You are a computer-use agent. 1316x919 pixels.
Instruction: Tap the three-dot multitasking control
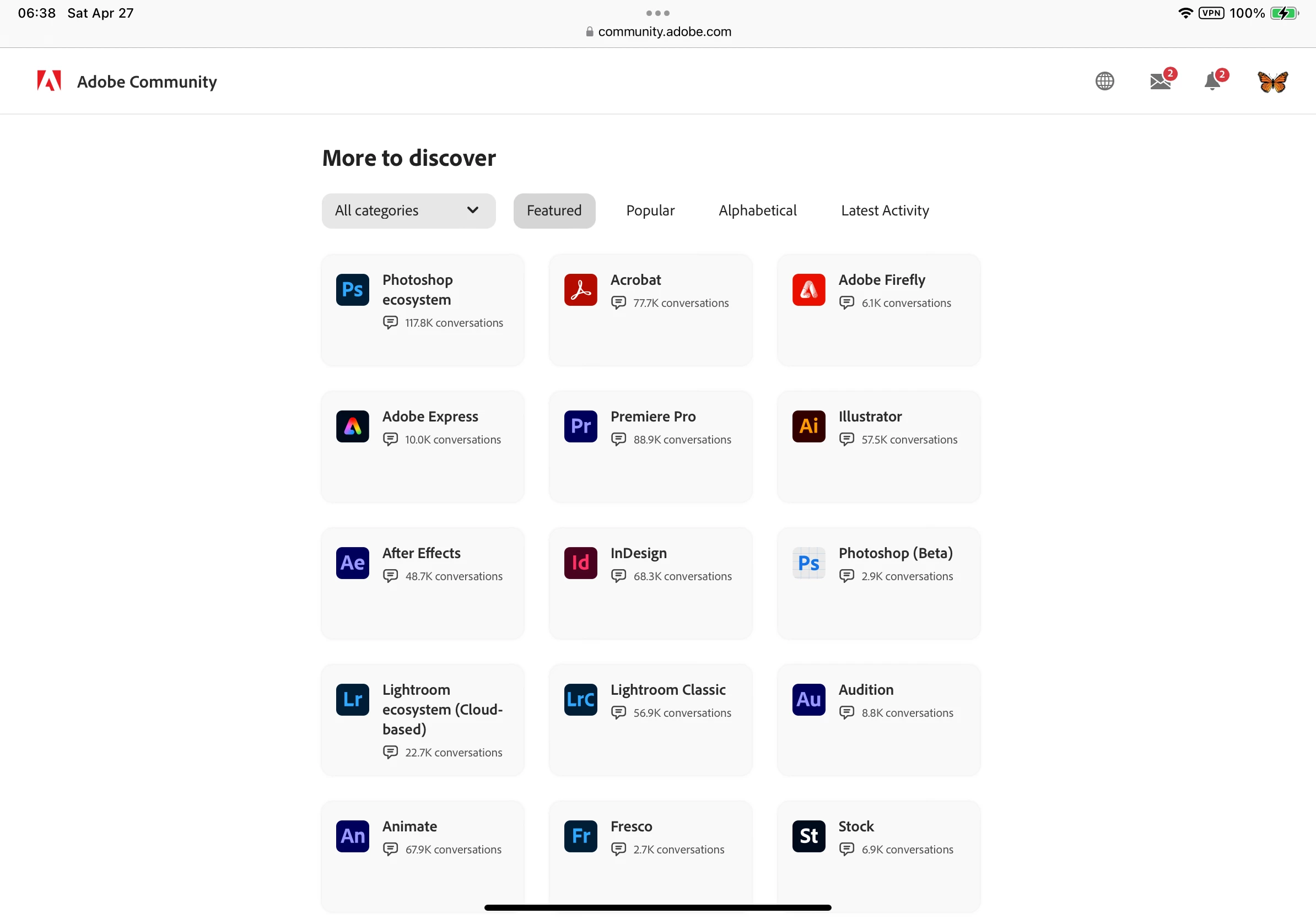657,13
